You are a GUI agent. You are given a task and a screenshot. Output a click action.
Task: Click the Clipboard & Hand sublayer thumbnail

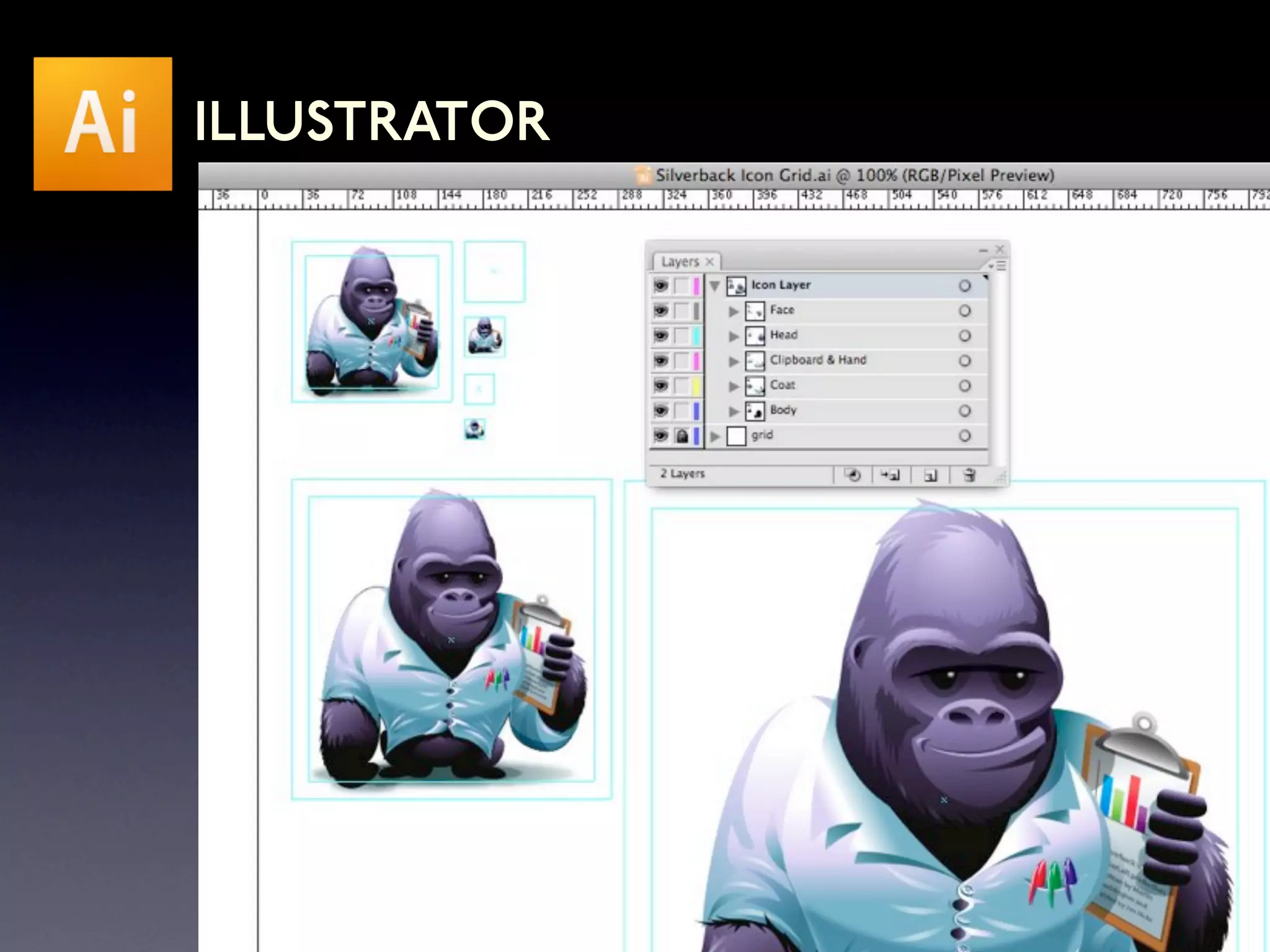tap(755, 361)
